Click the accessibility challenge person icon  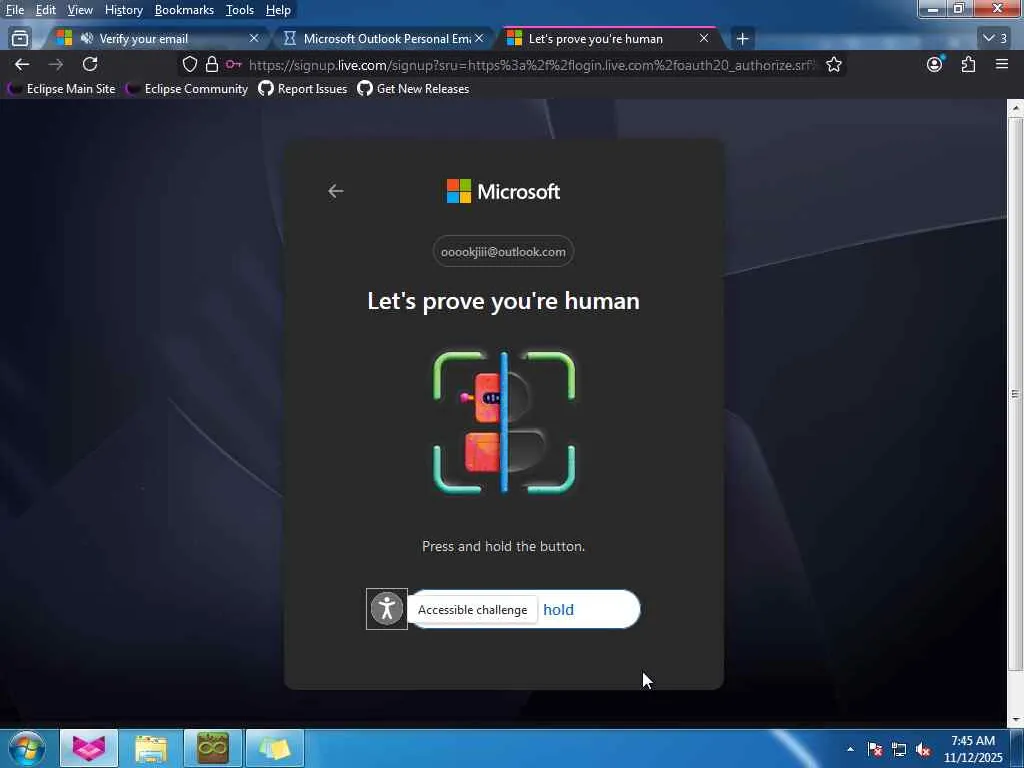pyautogui.click(x=387, y=609)
